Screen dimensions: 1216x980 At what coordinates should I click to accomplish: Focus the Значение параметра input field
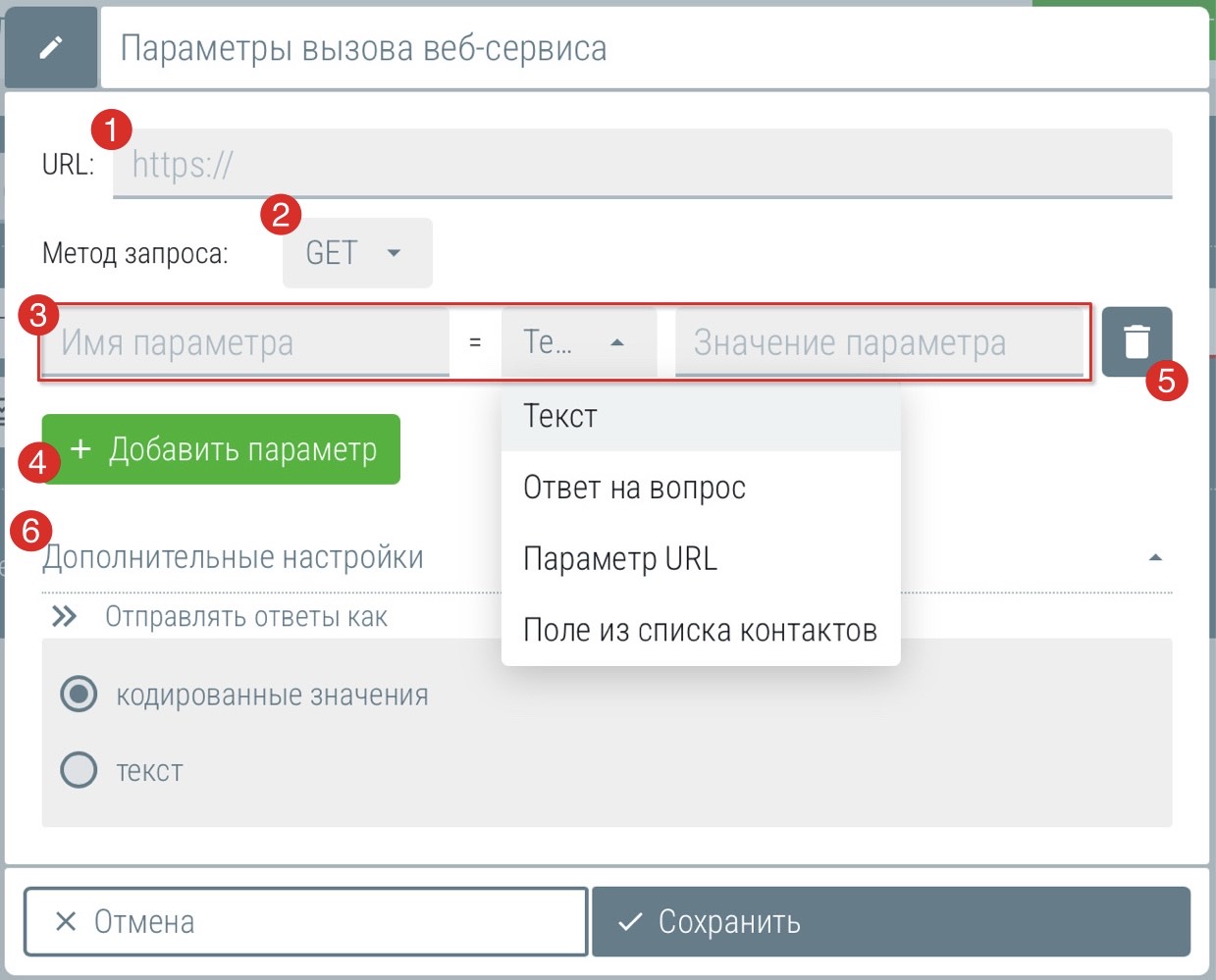point(878,342)
